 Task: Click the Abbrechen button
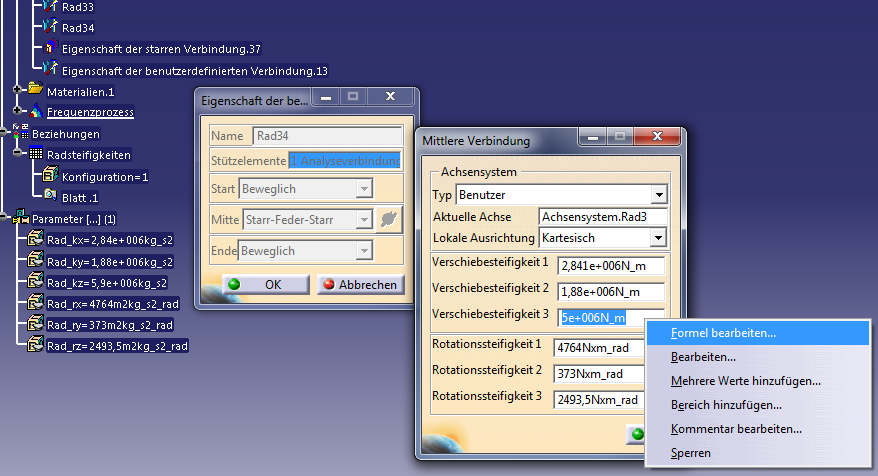pyautogui.click(x=360, y=284)
